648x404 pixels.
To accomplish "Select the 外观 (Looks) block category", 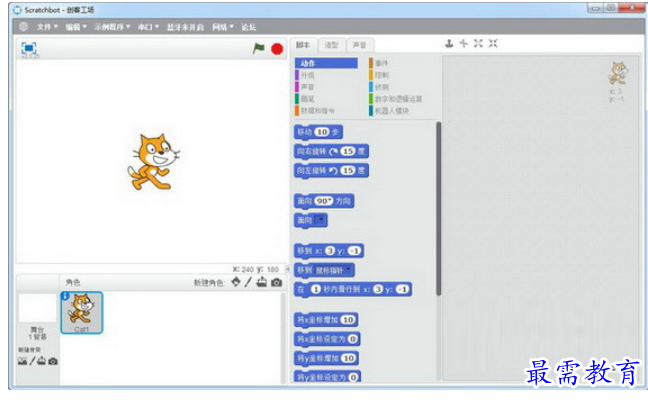I will (305, 75).
